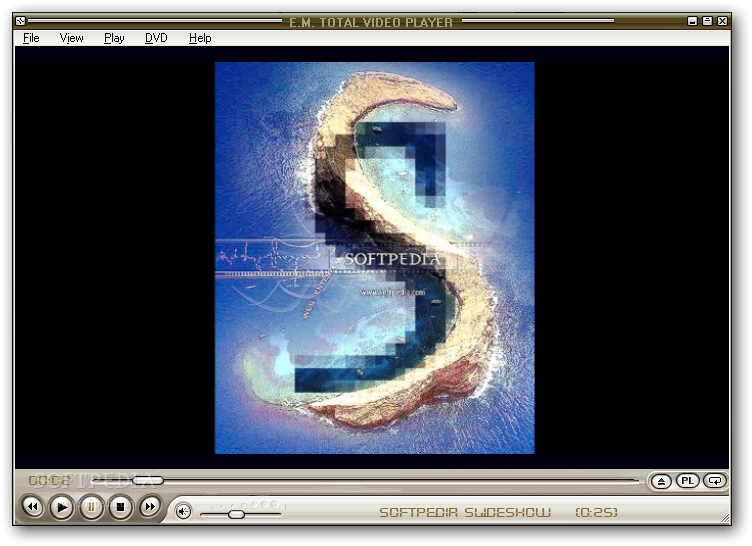
Task: Click the fast forward button
Action: 150,507
